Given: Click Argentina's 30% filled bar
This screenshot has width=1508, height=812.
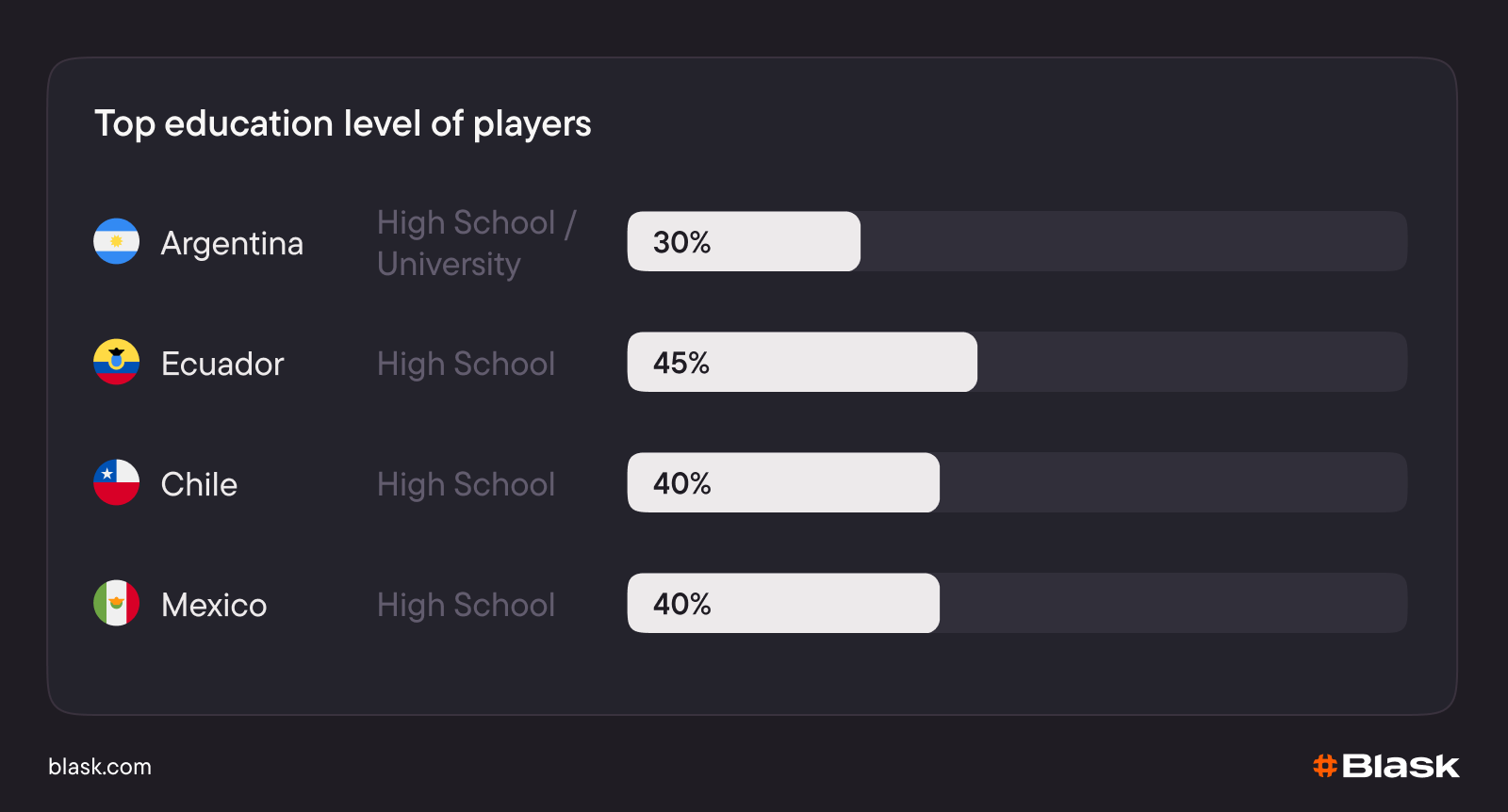Looking at the screenshot, I should pos(744,241).
